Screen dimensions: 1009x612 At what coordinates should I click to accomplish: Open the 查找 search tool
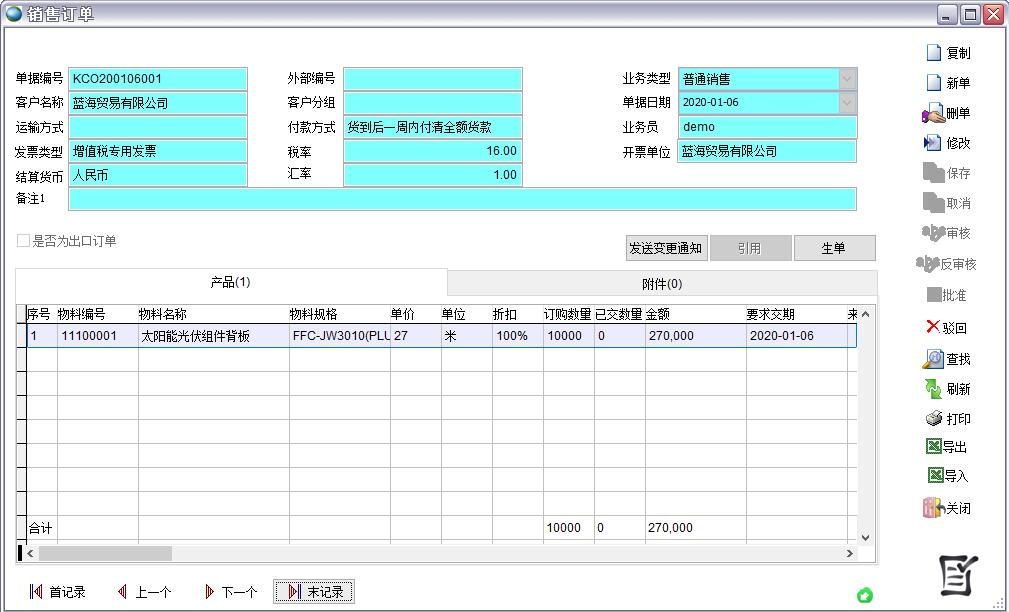pos(933,359)
